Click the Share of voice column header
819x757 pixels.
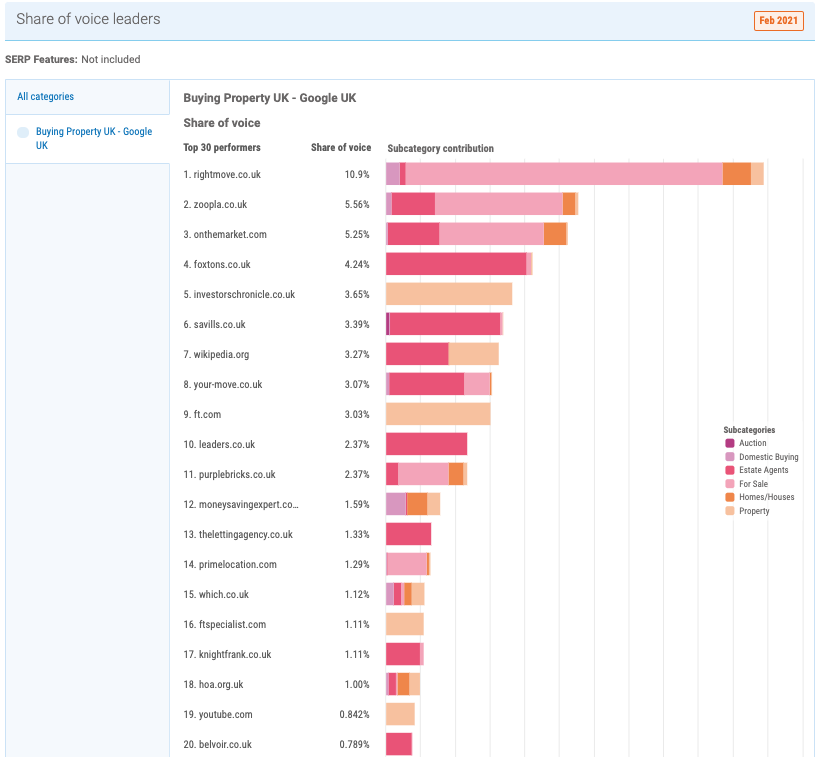pos(341,147)
